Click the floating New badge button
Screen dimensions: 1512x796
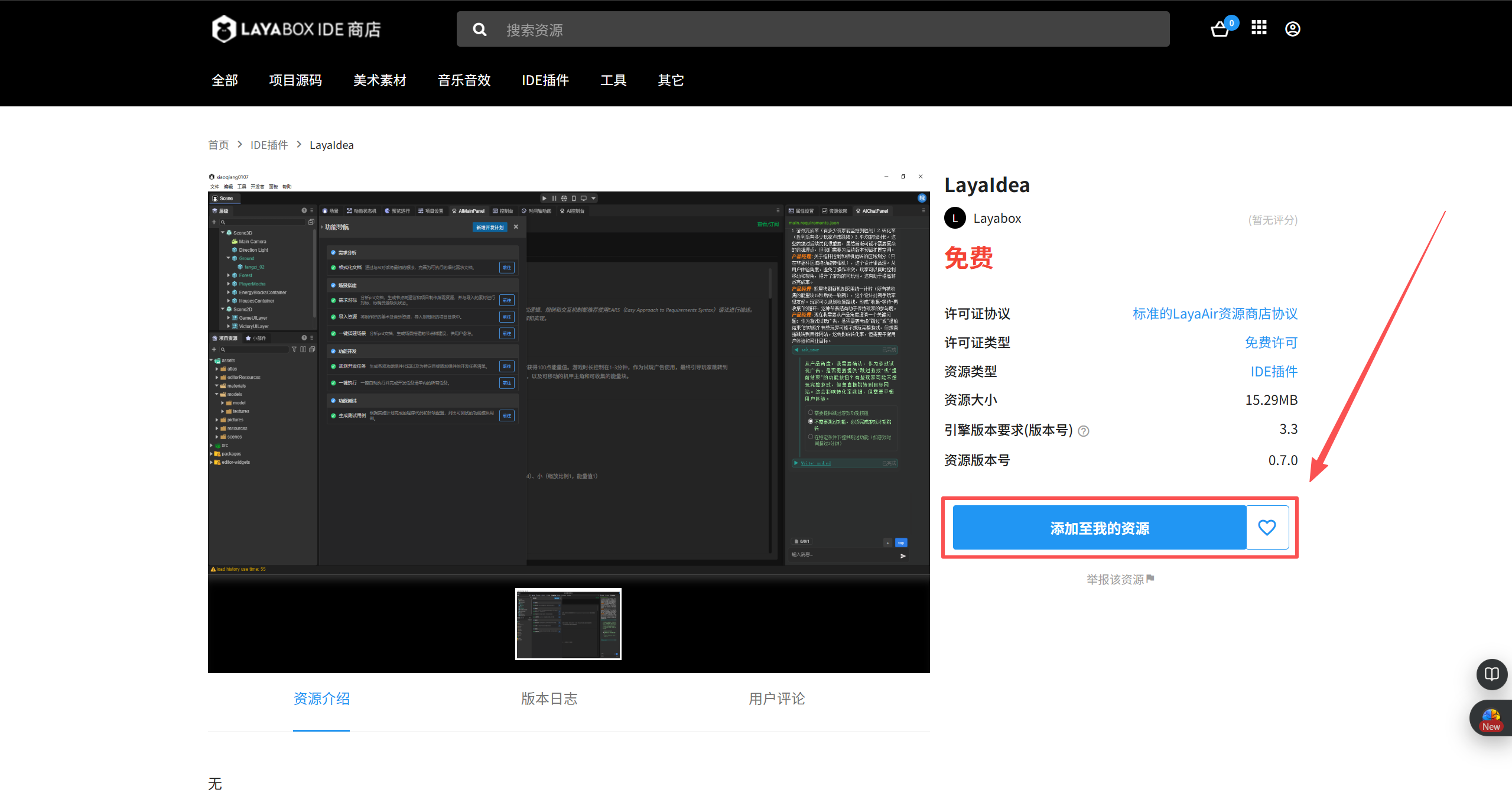click(x=1491, y=719)
